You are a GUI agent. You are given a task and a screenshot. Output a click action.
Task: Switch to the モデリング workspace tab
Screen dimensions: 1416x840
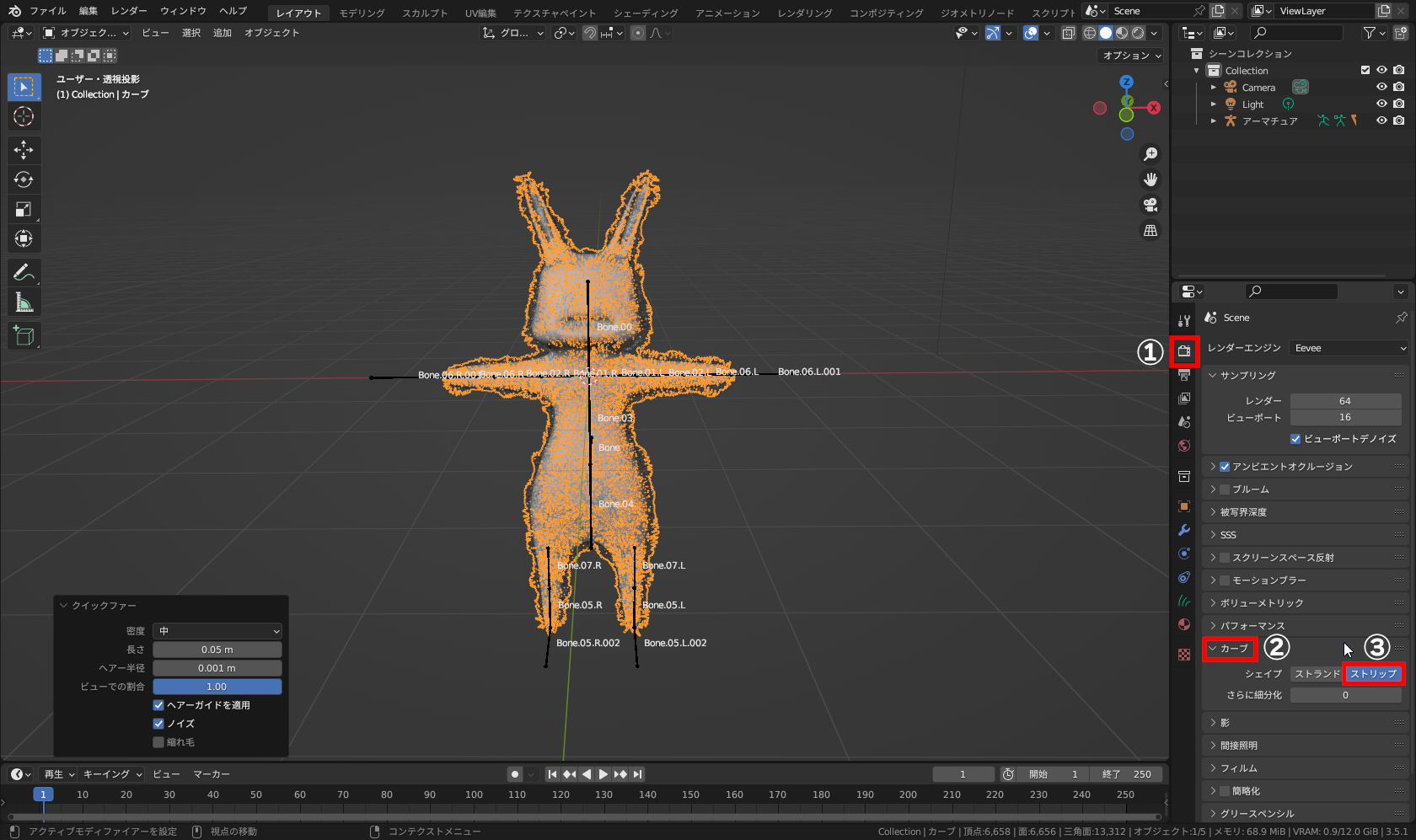[362, 13]
